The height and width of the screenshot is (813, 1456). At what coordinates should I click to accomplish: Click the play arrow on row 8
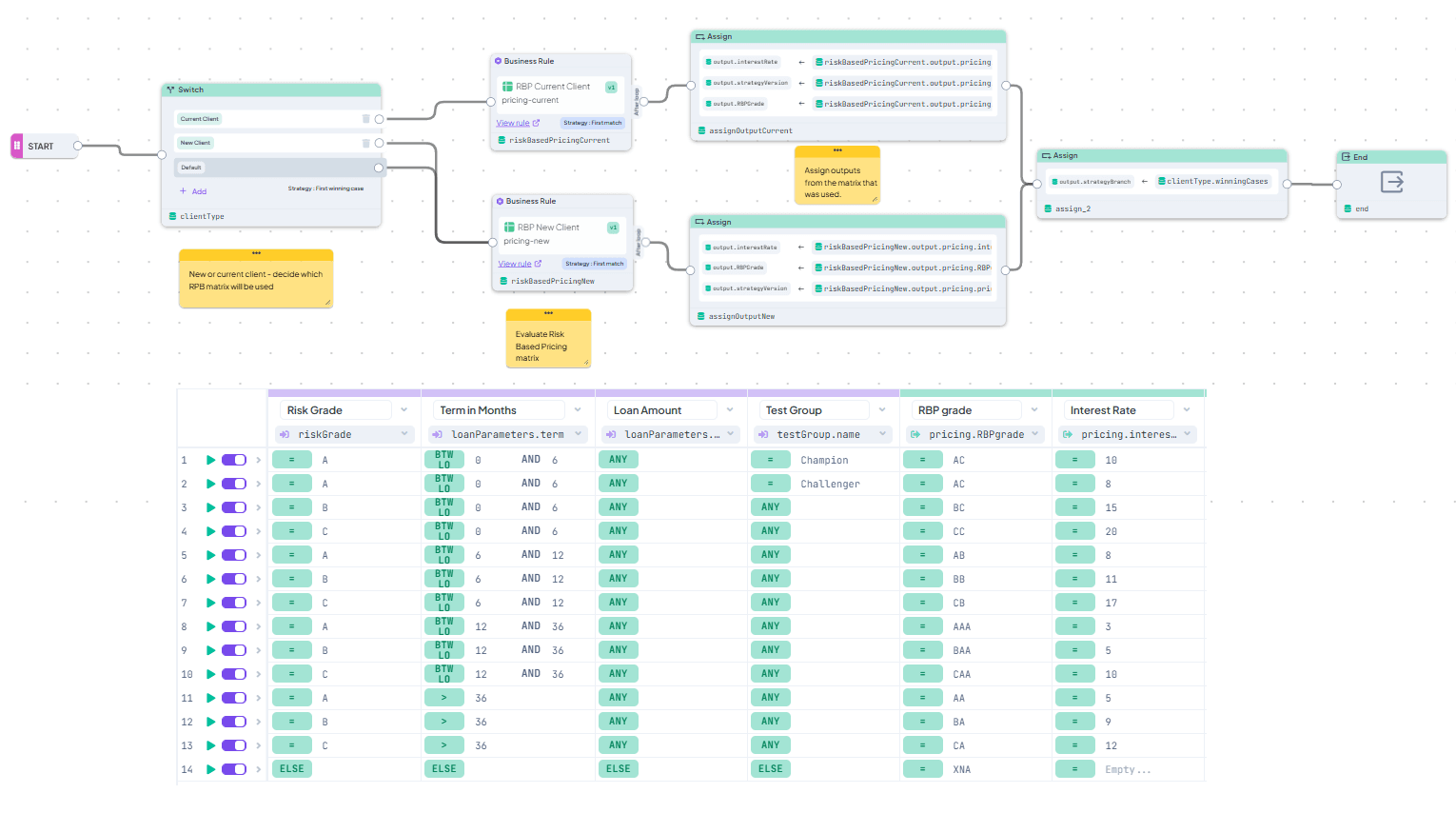point(210,626)
